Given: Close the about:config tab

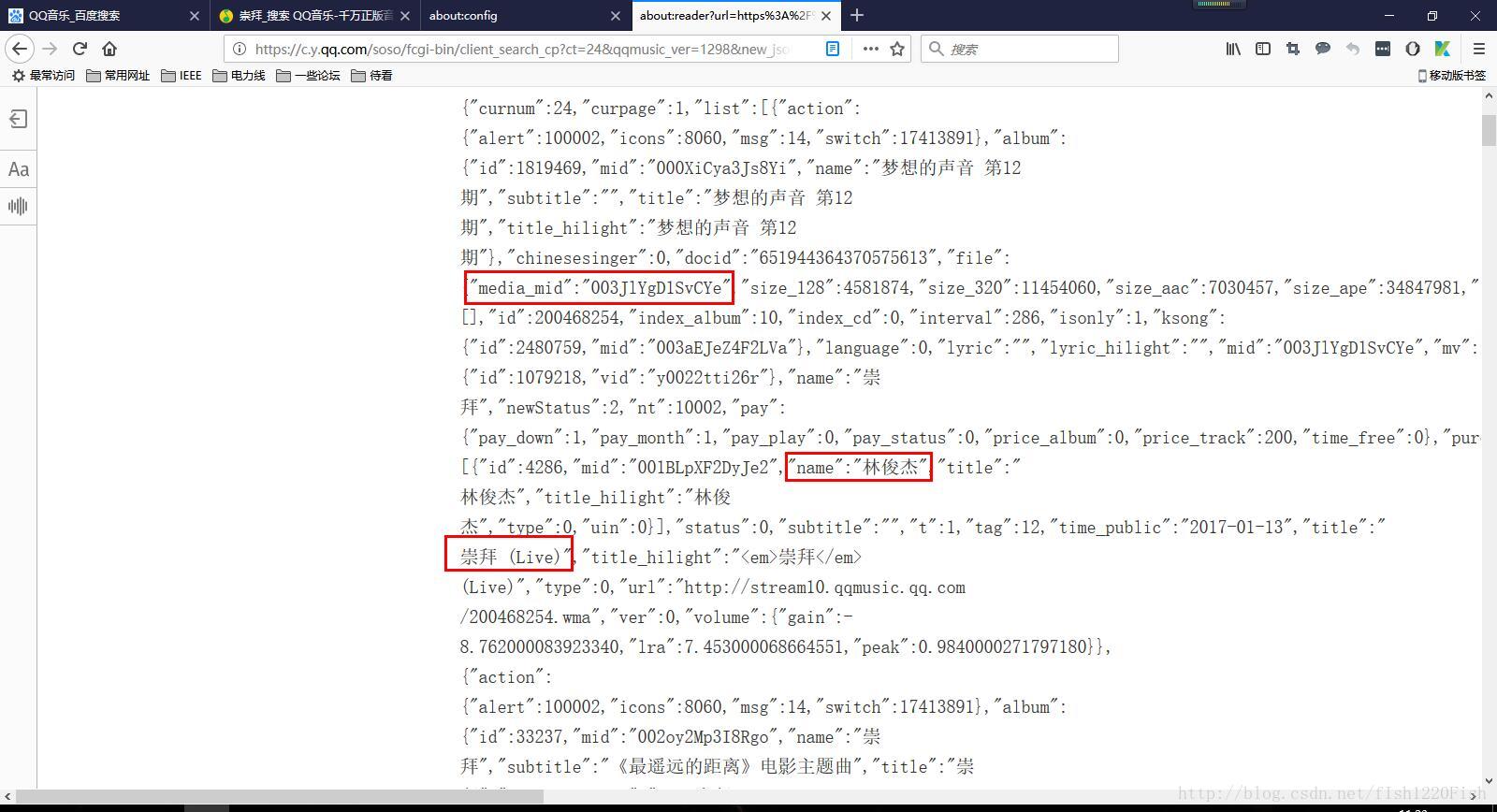Looking at the screenshot, I should click(x=616, y=15).
